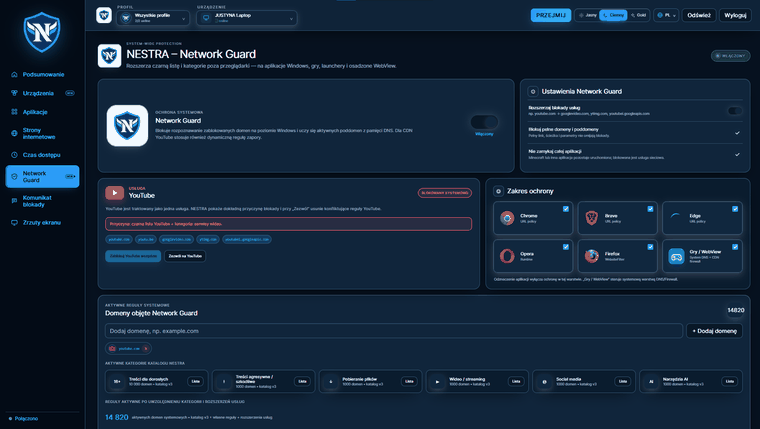Viewport: 760px width, 429px height.
Task: Toggle Rozszerzaj blokady usług switch
Action: tap(735, 111)
